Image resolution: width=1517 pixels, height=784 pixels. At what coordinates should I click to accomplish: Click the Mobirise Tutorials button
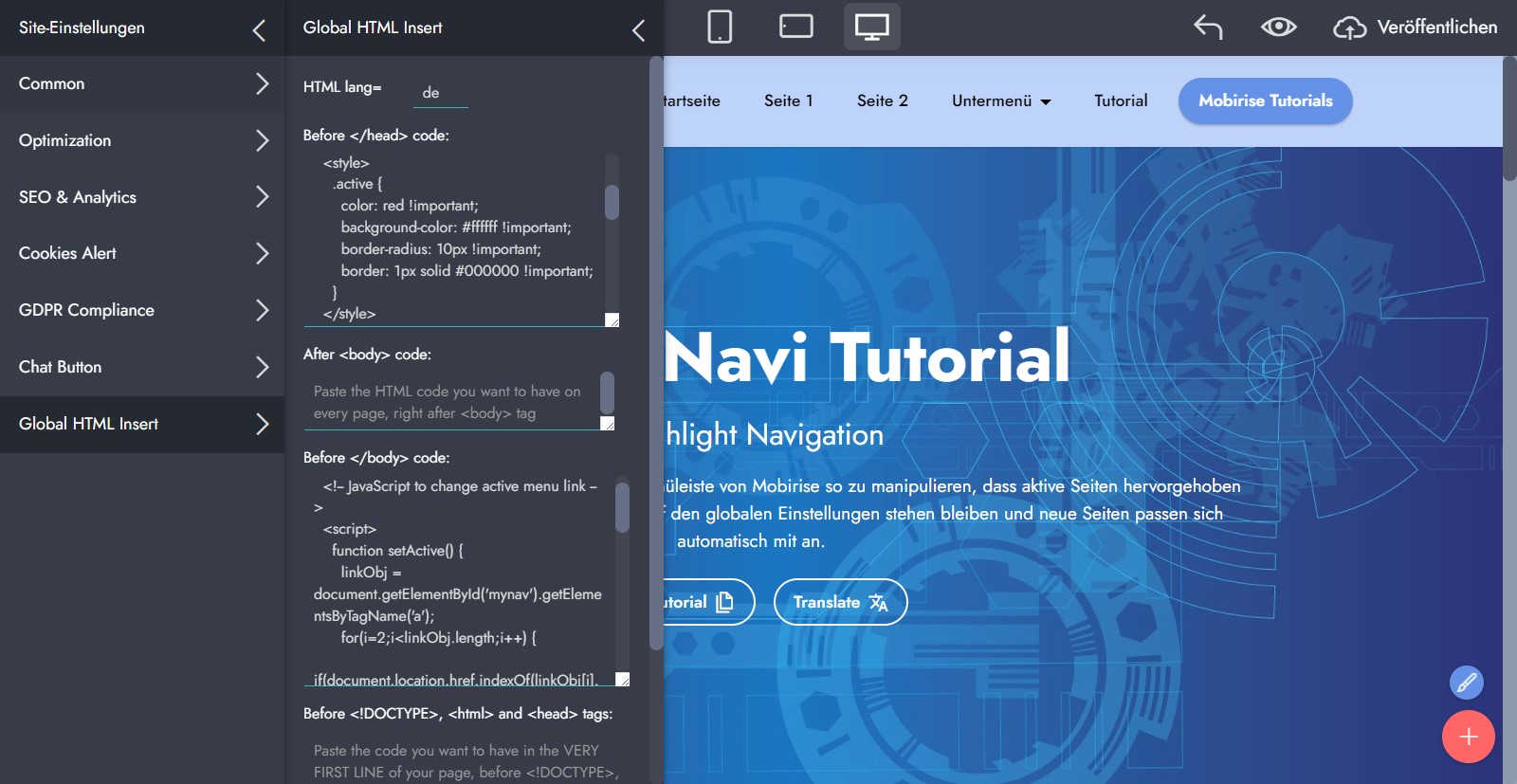click(1265, 100)
